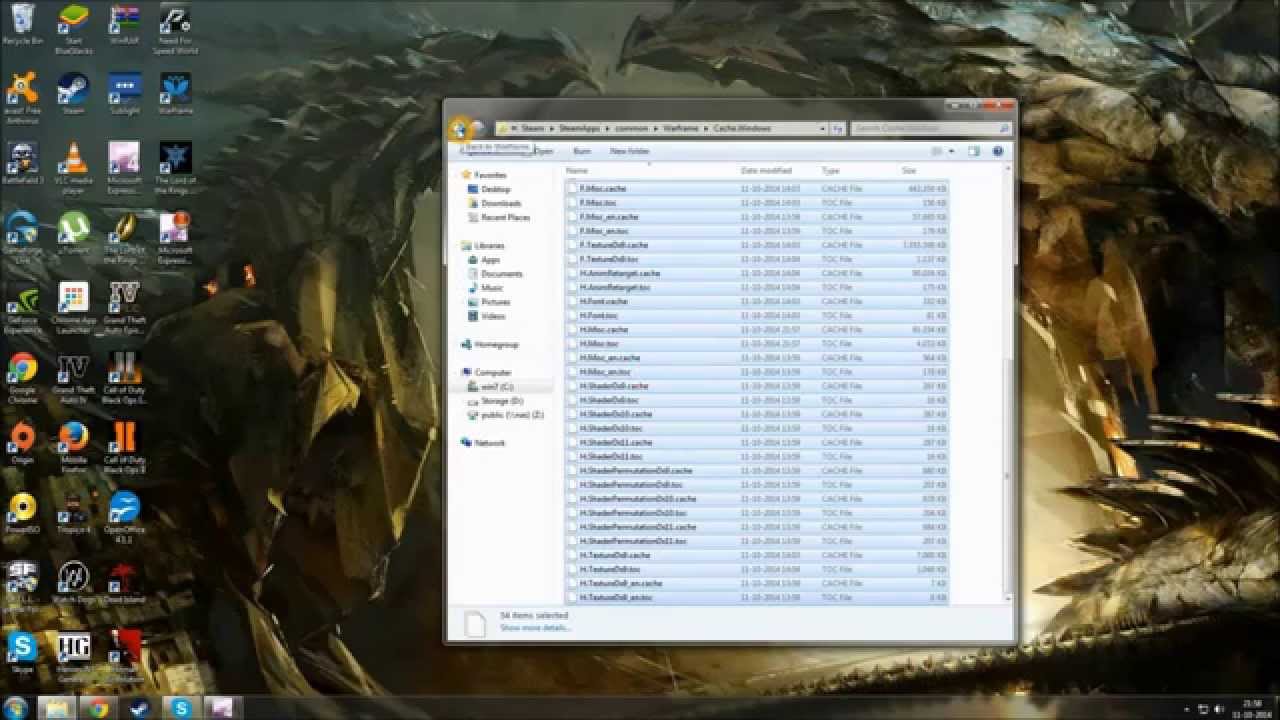
Task: Open the Steam desktop shortcut
Action: tap(73, 94)
